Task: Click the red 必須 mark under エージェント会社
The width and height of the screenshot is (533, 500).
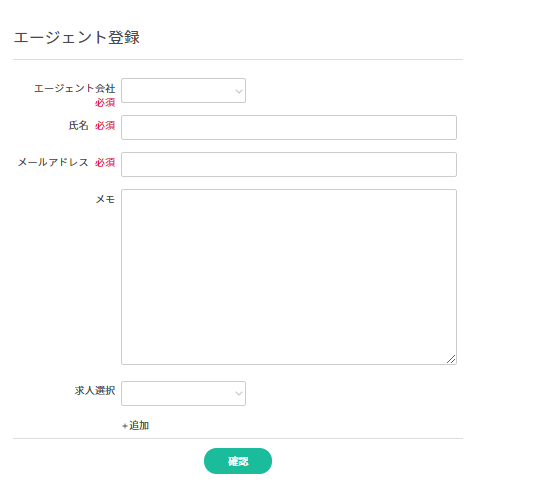Action: tap(105, 102)
